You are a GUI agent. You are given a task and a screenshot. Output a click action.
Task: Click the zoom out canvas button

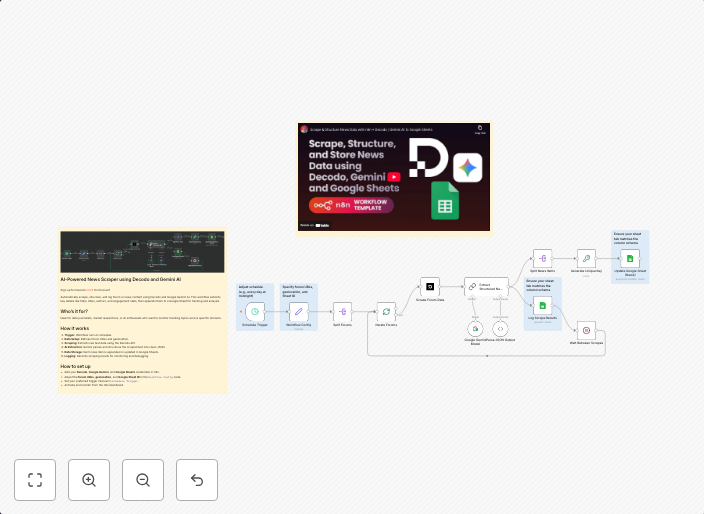143,480
